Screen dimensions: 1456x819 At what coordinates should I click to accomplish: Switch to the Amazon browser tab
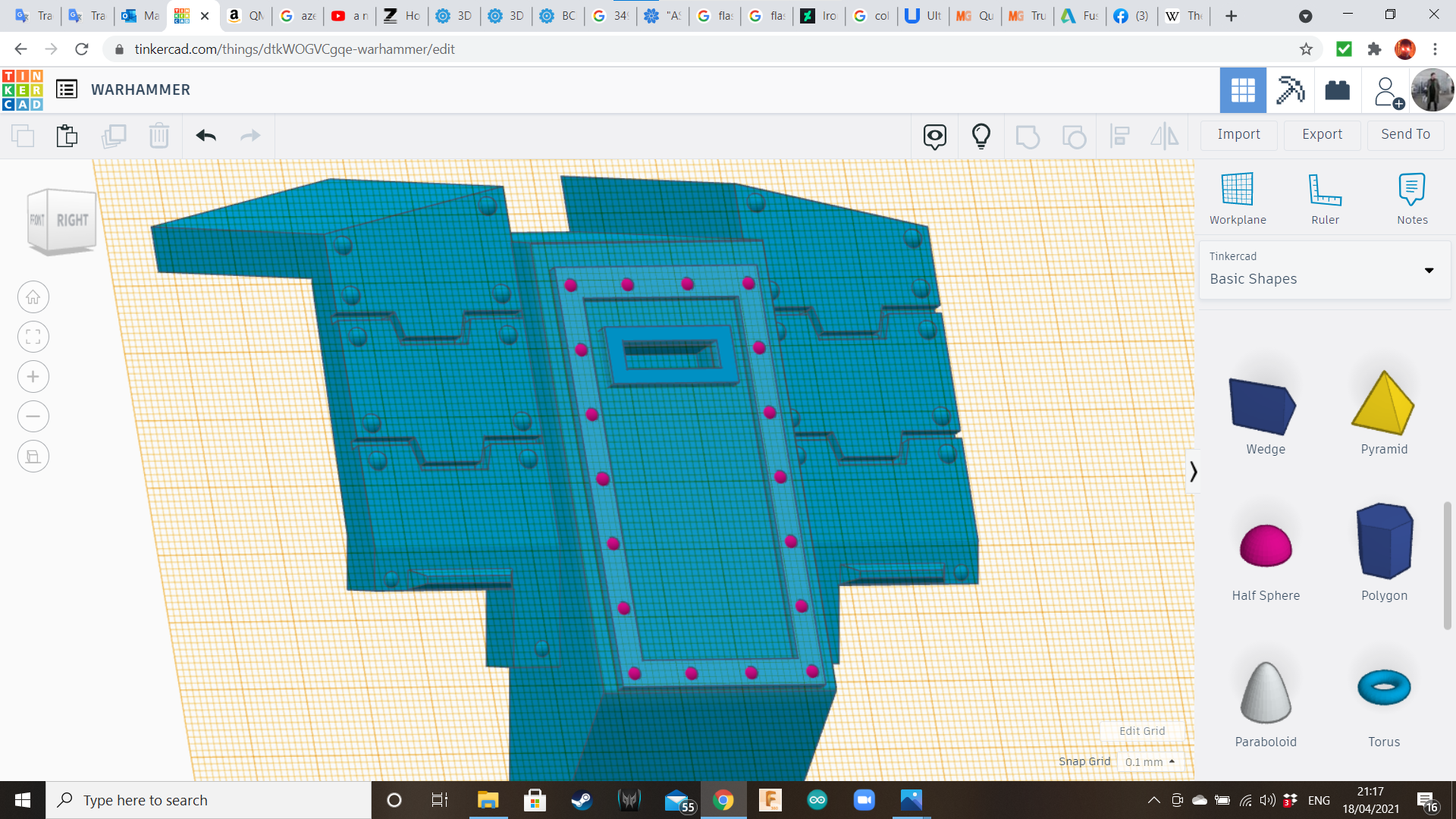coord(245,15)
